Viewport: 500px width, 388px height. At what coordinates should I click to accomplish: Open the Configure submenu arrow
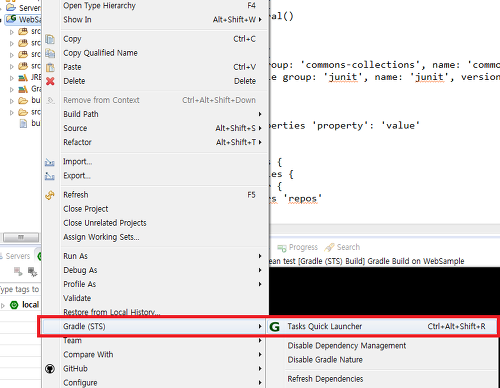(260, 383)
